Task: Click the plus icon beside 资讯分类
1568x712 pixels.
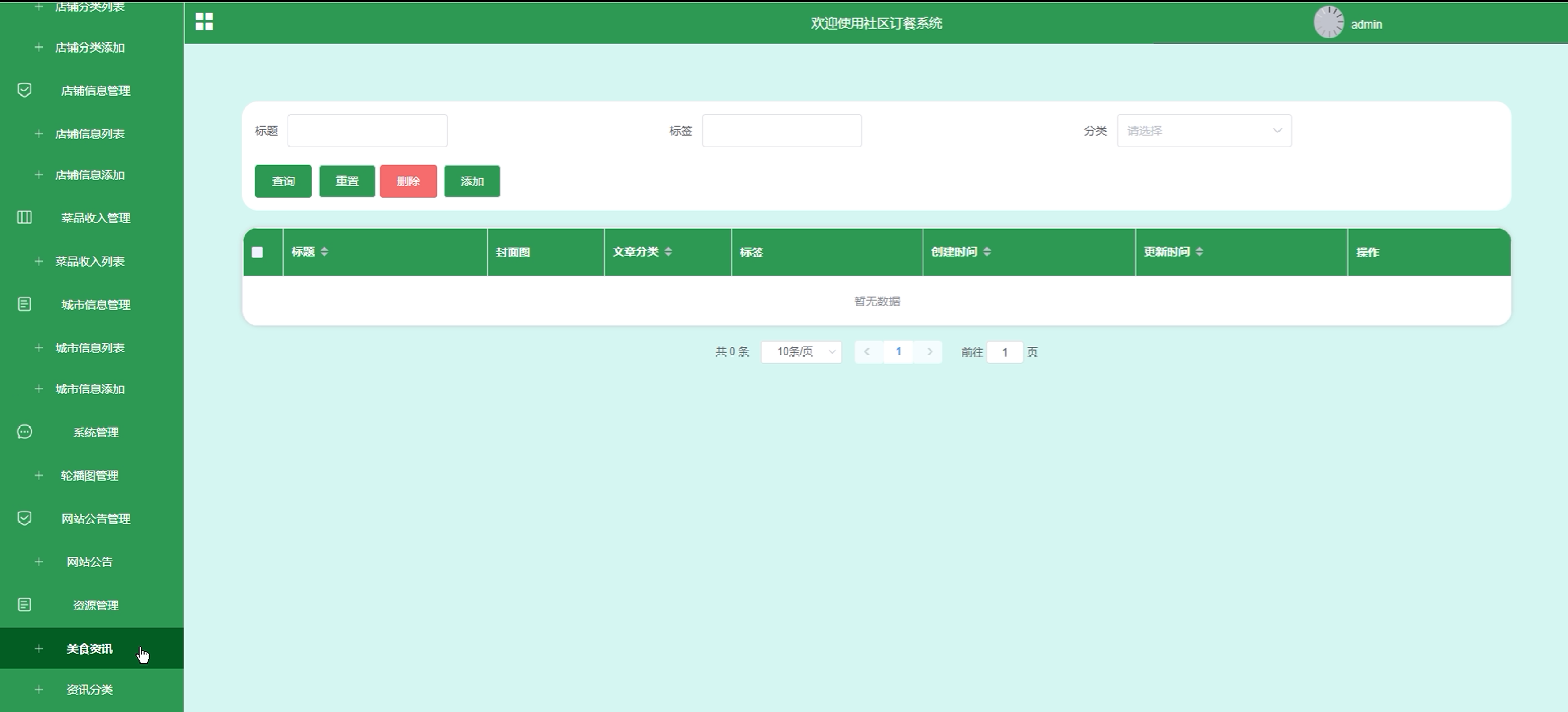Action: tap(39, 690)
